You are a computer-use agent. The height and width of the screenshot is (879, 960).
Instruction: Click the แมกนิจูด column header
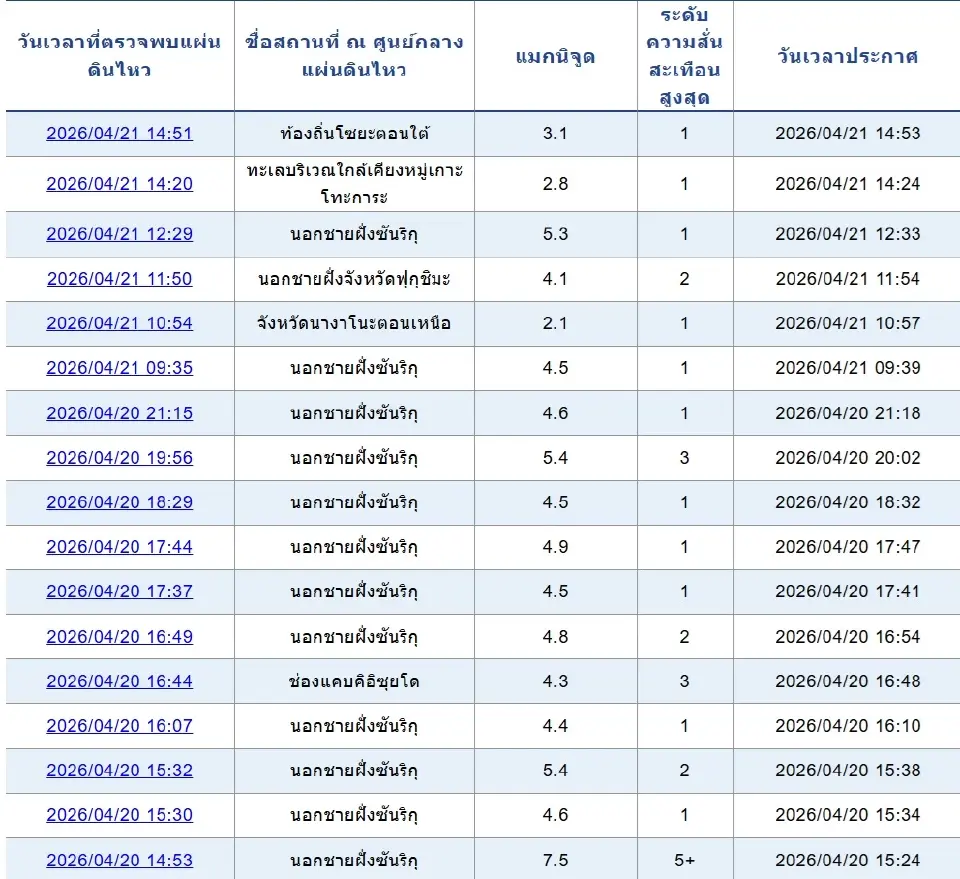(555, 56)
